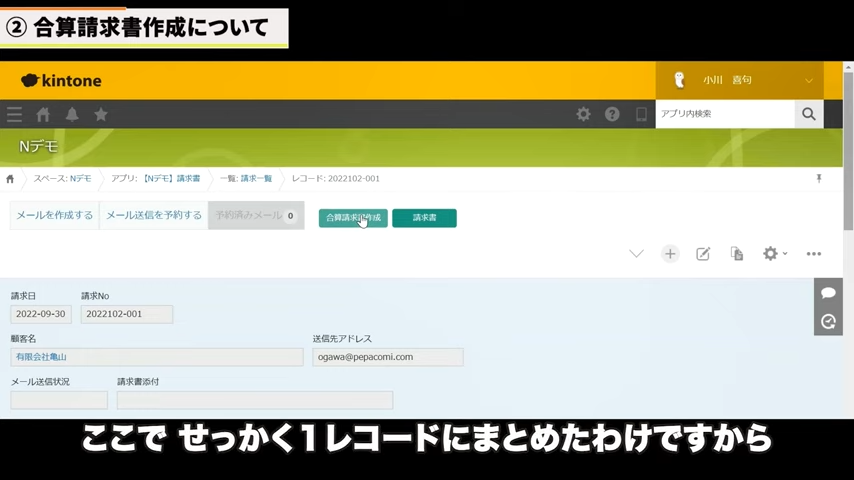Image resolution: width=854 pixels, height=480 pixels.
Task: Open settings gear in header bar
Action: [583, 114]
